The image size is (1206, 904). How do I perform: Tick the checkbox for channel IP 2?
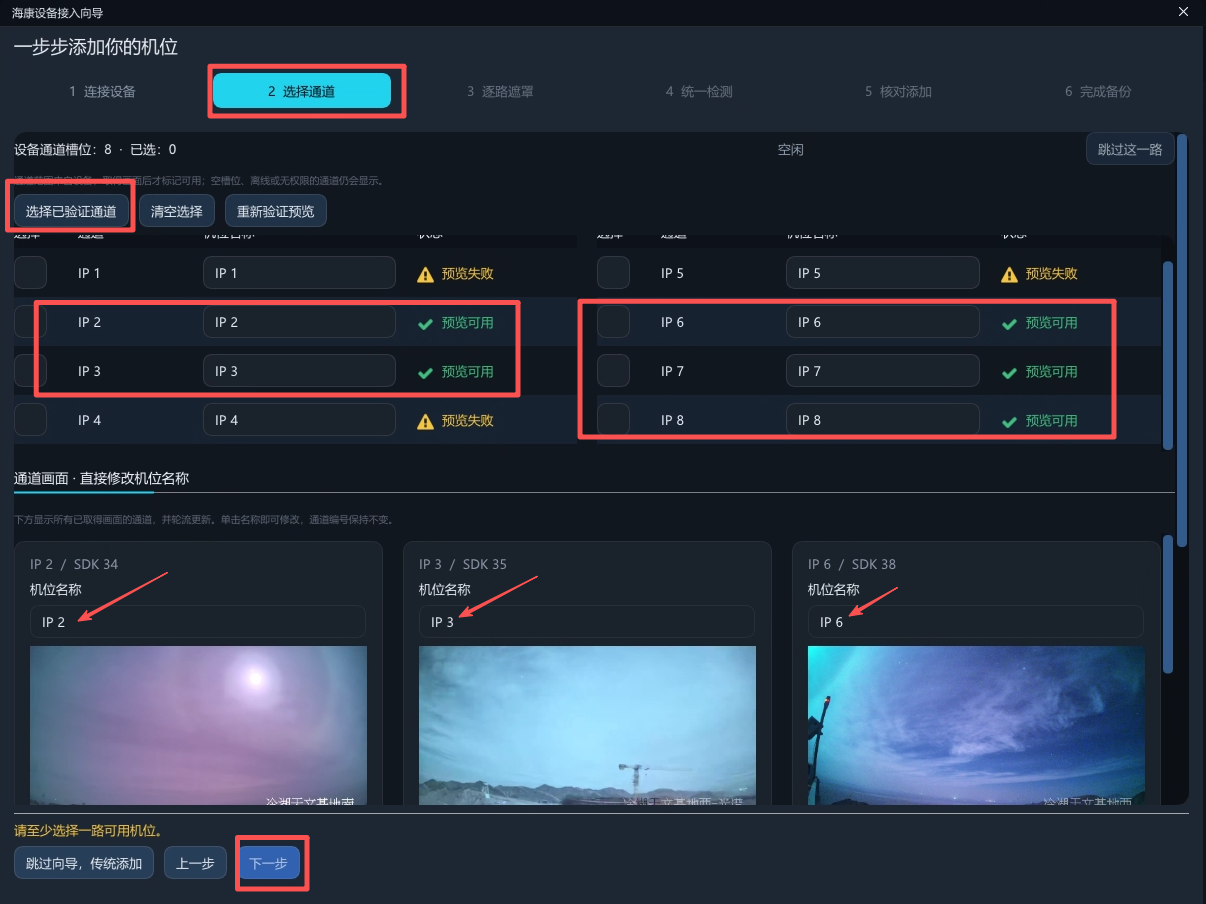pos(30,322)
